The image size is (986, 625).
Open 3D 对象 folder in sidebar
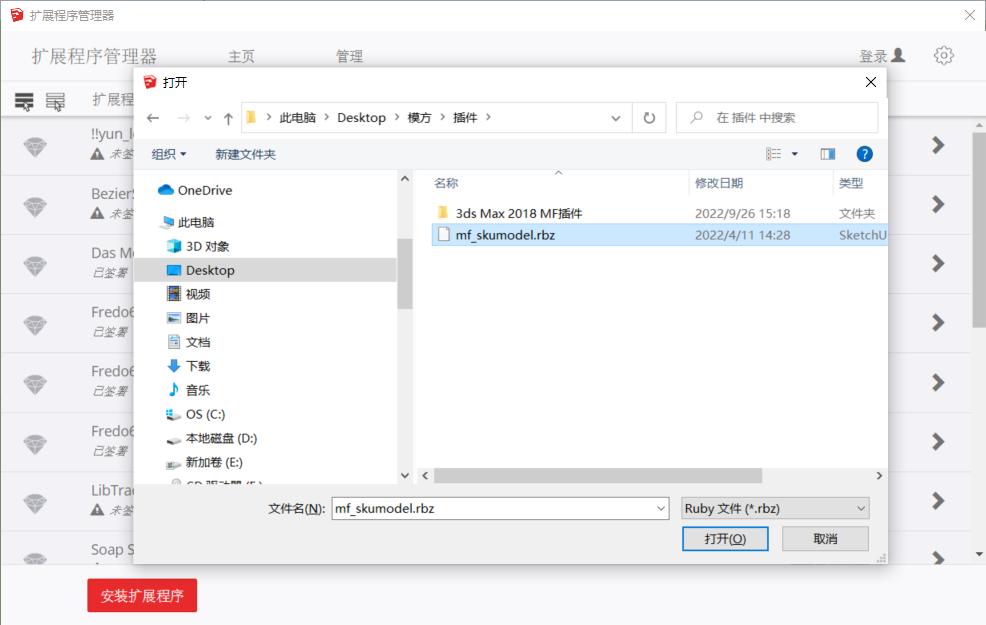pos(197,246)
